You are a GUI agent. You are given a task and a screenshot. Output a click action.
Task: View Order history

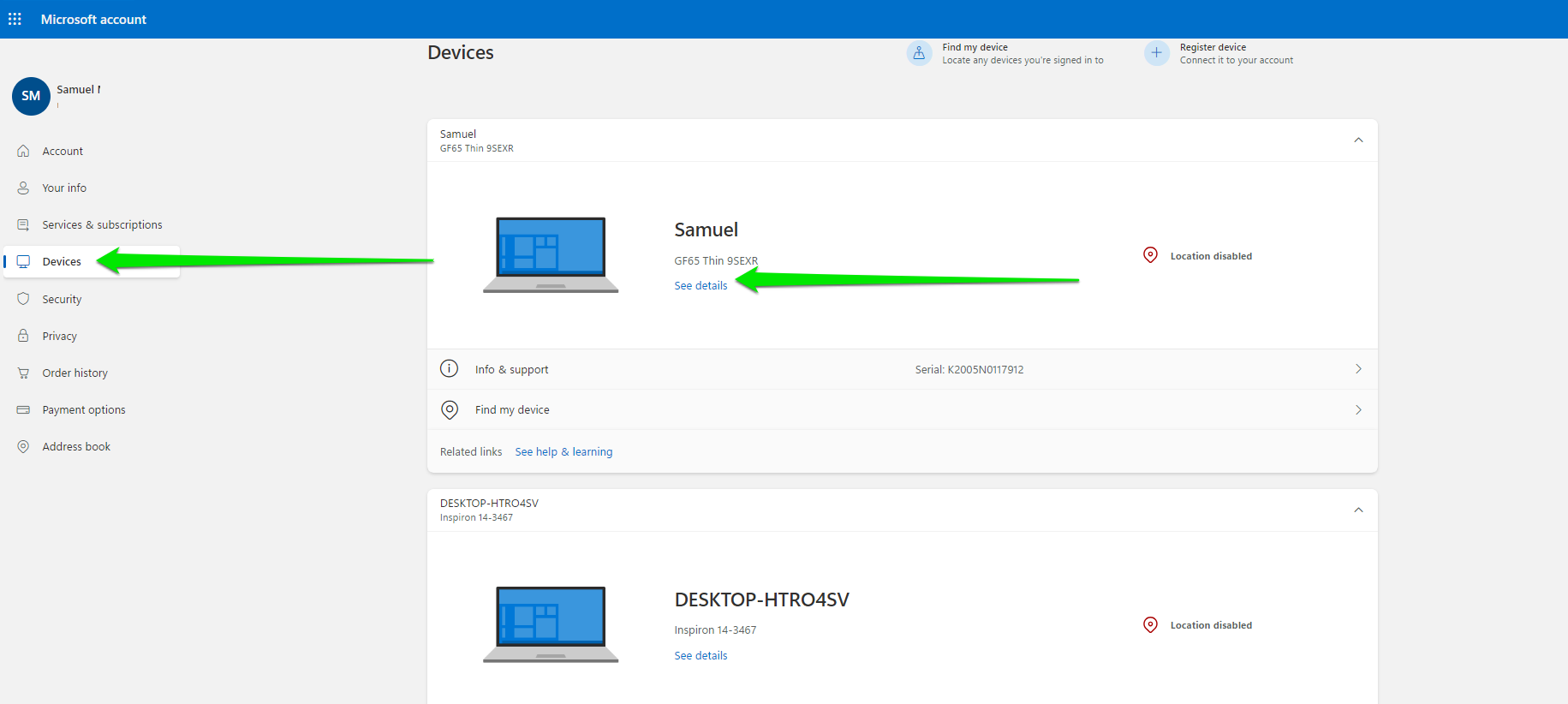click(75, 373)
